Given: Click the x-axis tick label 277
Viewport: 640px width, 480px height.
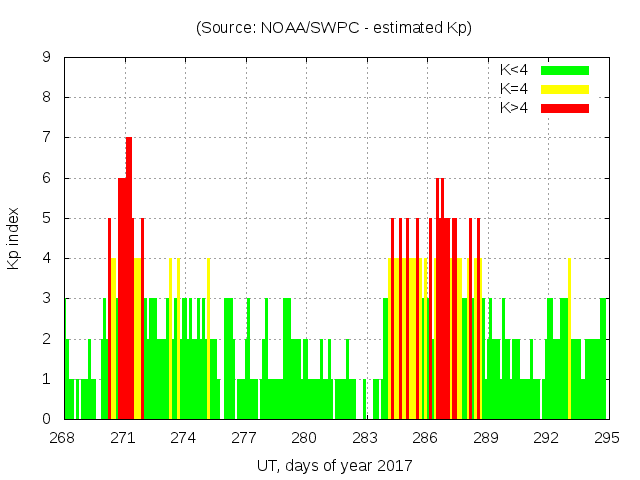Looking at the screenshot, I should click(244, 438).
